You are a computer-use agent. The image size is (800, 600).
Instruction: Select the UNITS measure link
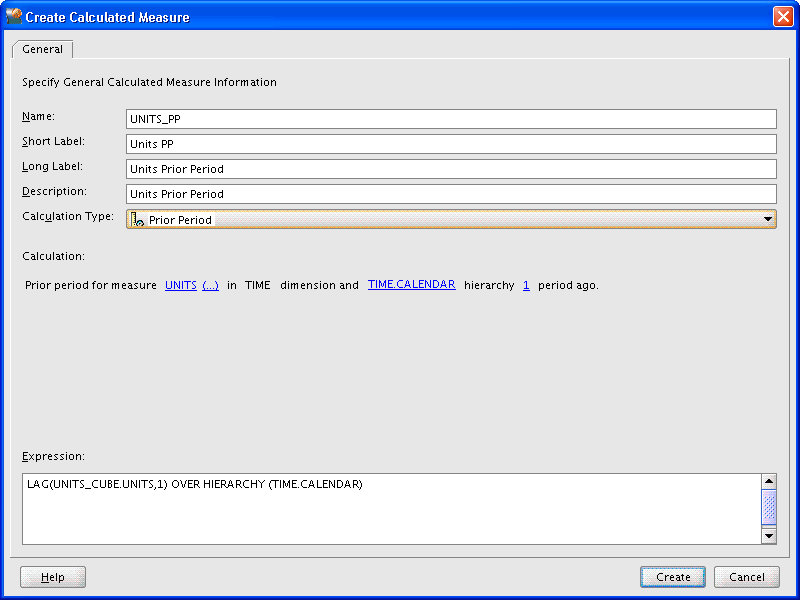180,285
